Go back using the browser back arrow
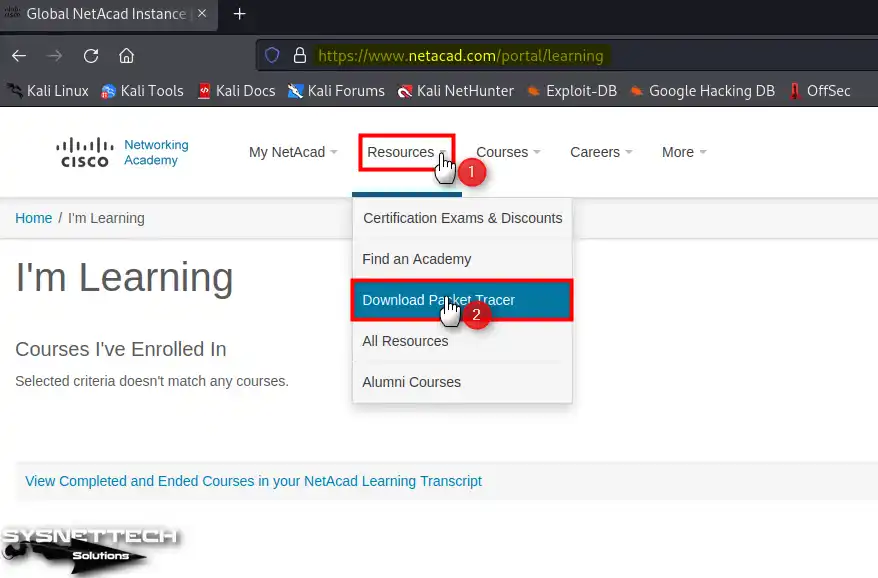Viewport: 878px width, 578px height. point(19,56)
